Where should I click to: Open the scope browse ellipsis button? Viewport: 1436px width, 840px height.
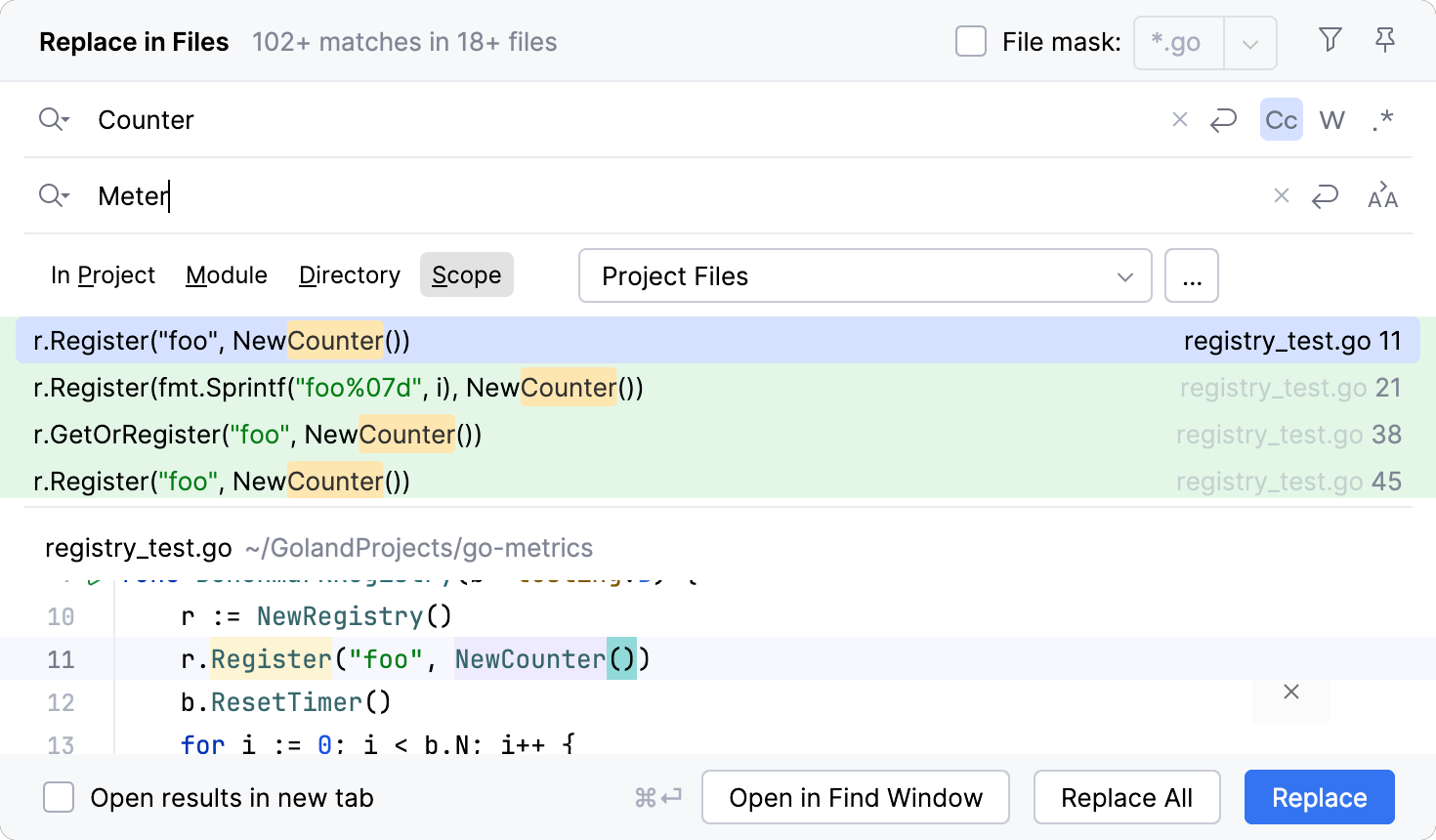1191,276
